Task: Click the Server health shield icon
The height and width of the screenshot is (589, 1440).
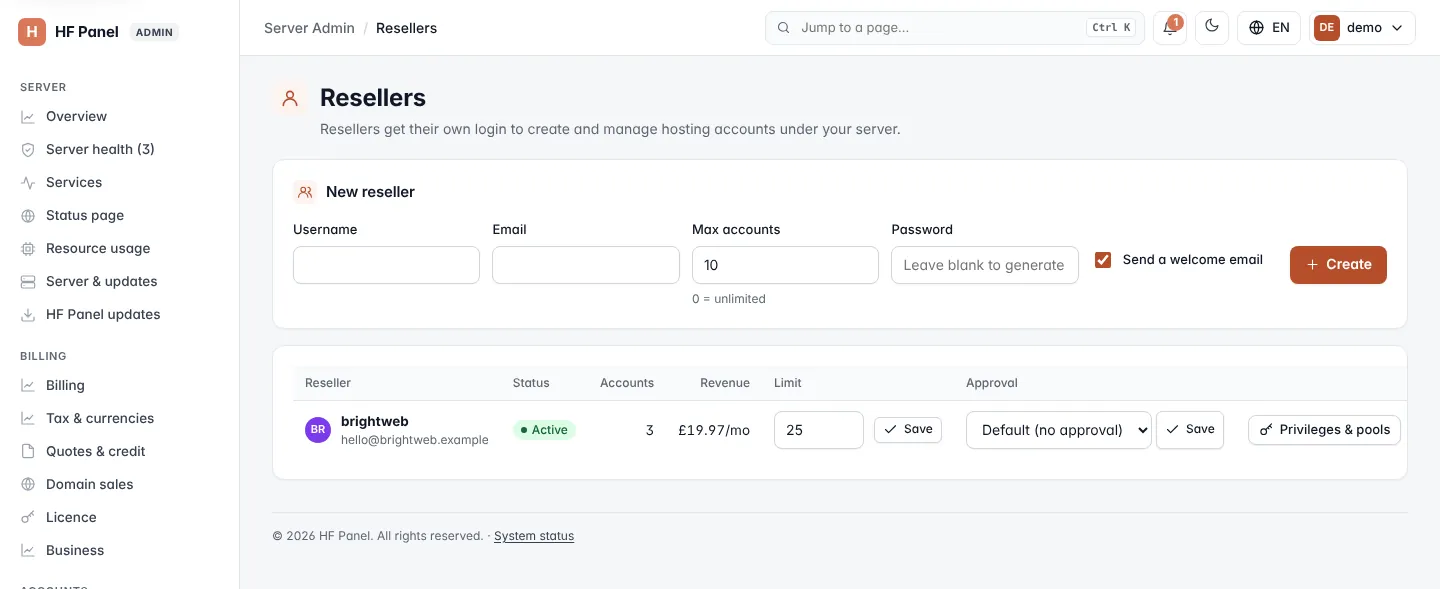Action: [x=28, y=150]
